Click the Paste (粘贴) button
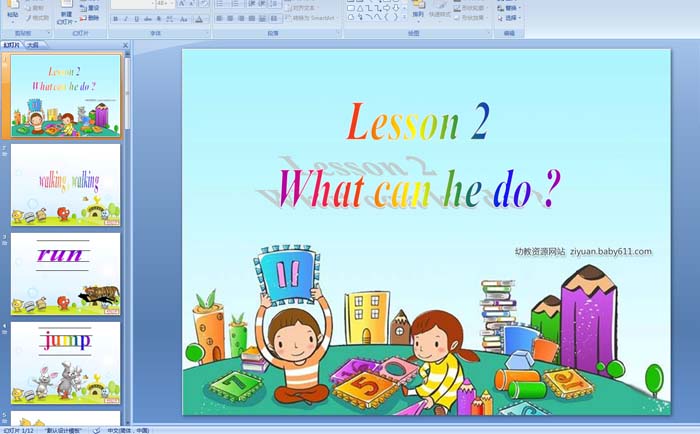This screenshot has width=700, height=434. 12,13
